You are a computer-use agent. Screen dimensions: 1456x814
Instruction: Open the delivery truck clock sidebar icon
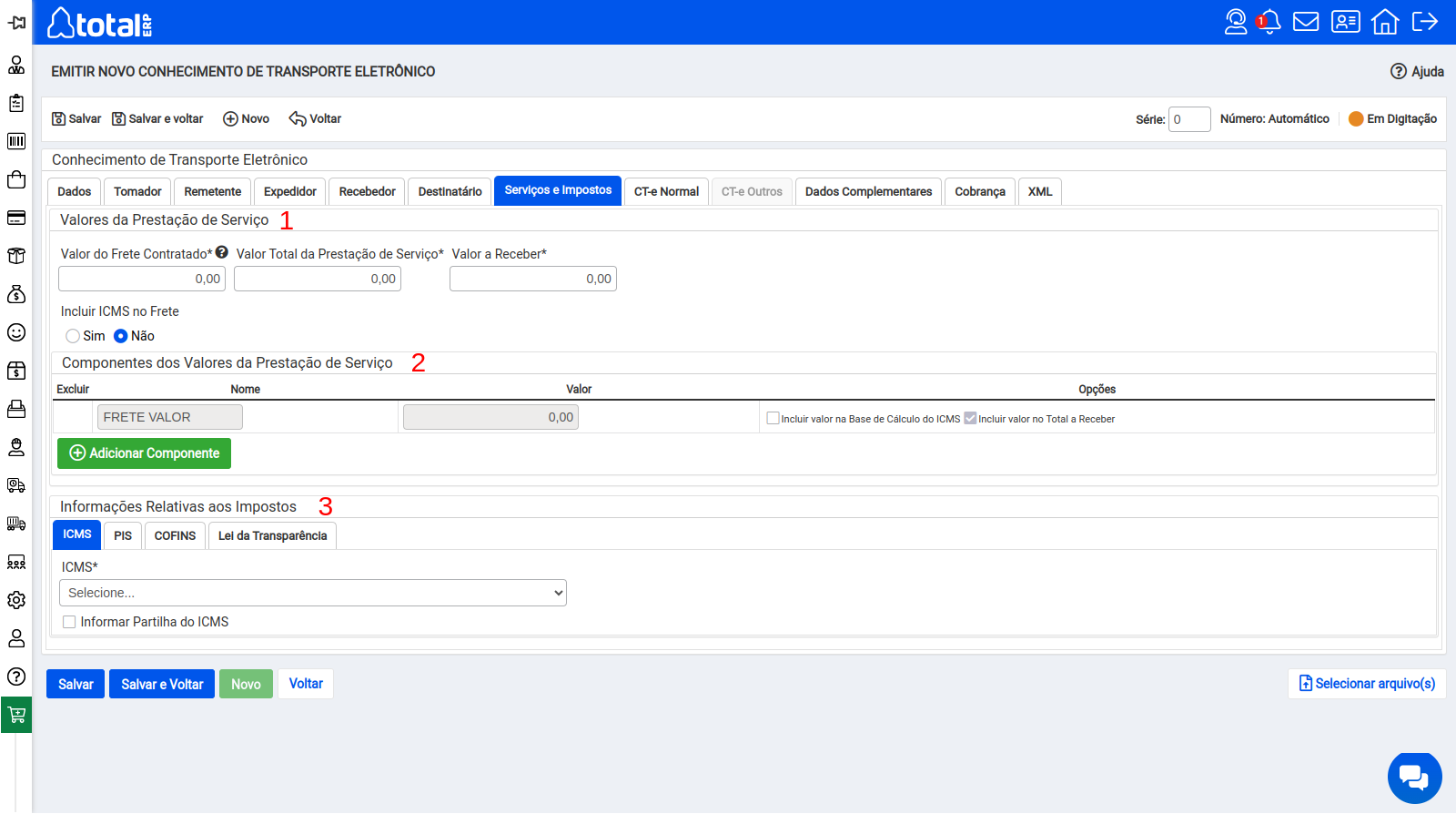click(16, 485)
